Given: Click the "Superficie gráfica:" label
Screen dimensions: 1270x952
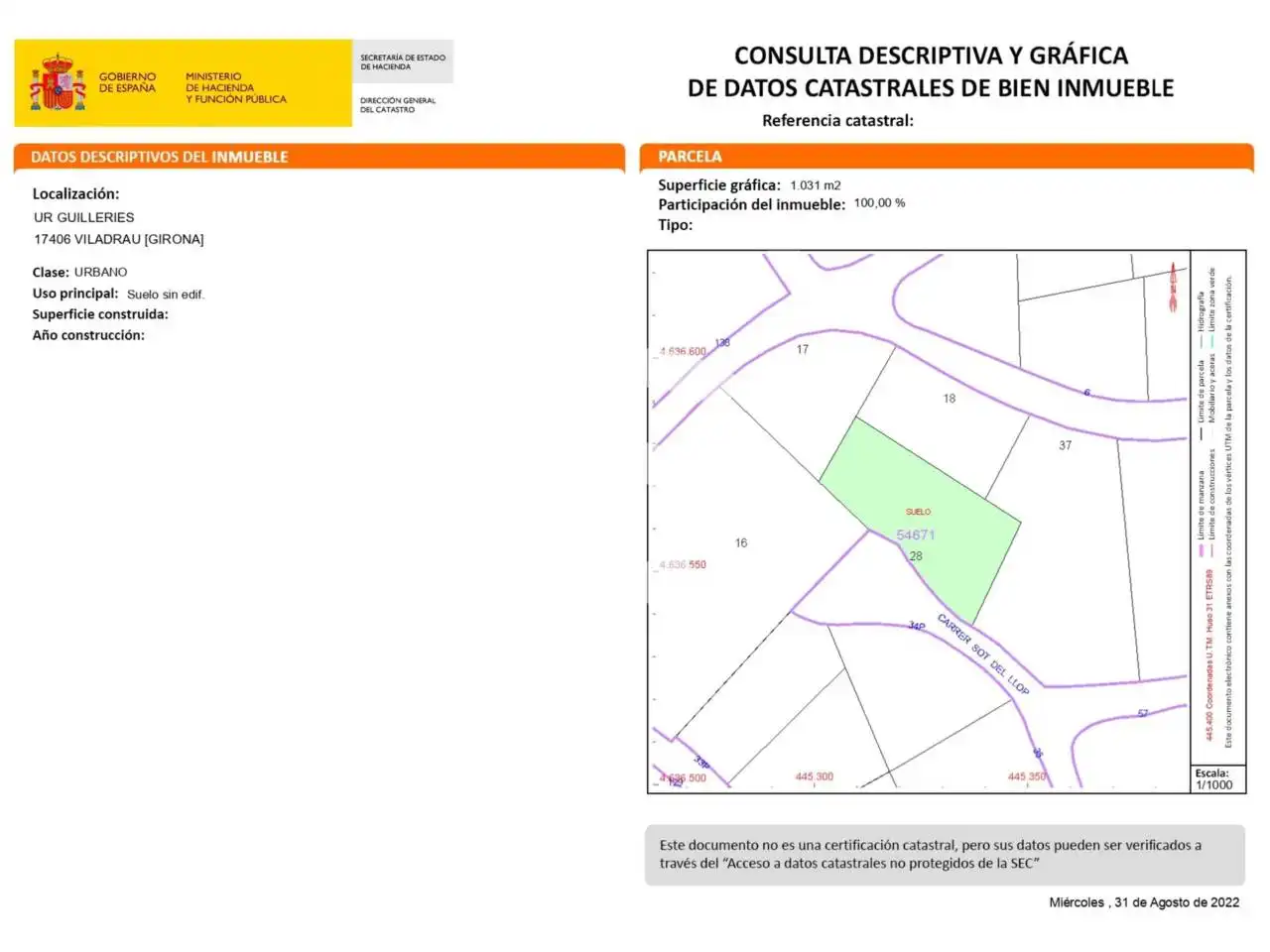Looking at the screenshot, I should click(x=719, y=185).
